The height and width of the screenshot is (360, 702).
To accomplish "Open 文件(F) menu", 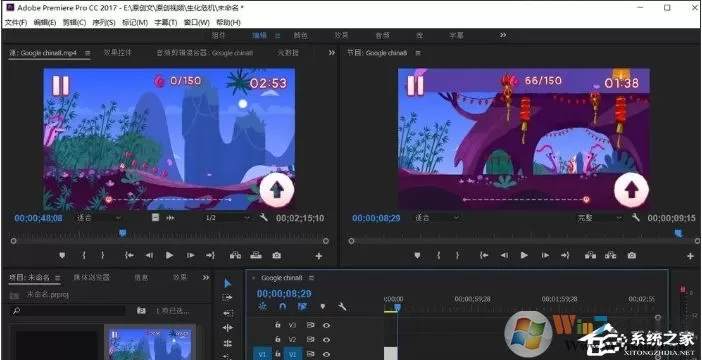I will 16,22.
